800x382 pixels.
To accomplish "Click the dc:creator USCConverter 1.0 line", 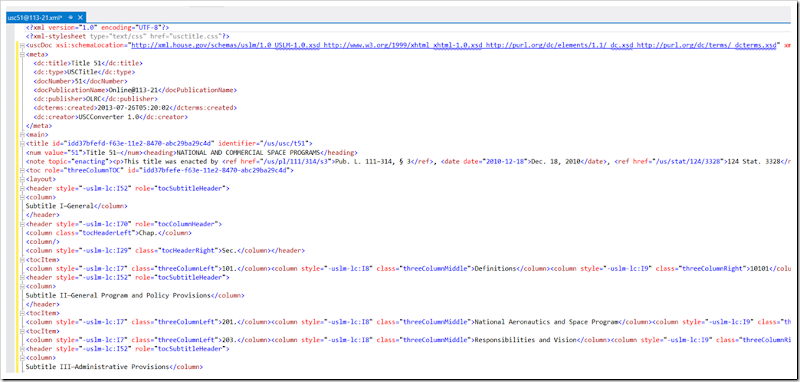I will pos(111,117).
